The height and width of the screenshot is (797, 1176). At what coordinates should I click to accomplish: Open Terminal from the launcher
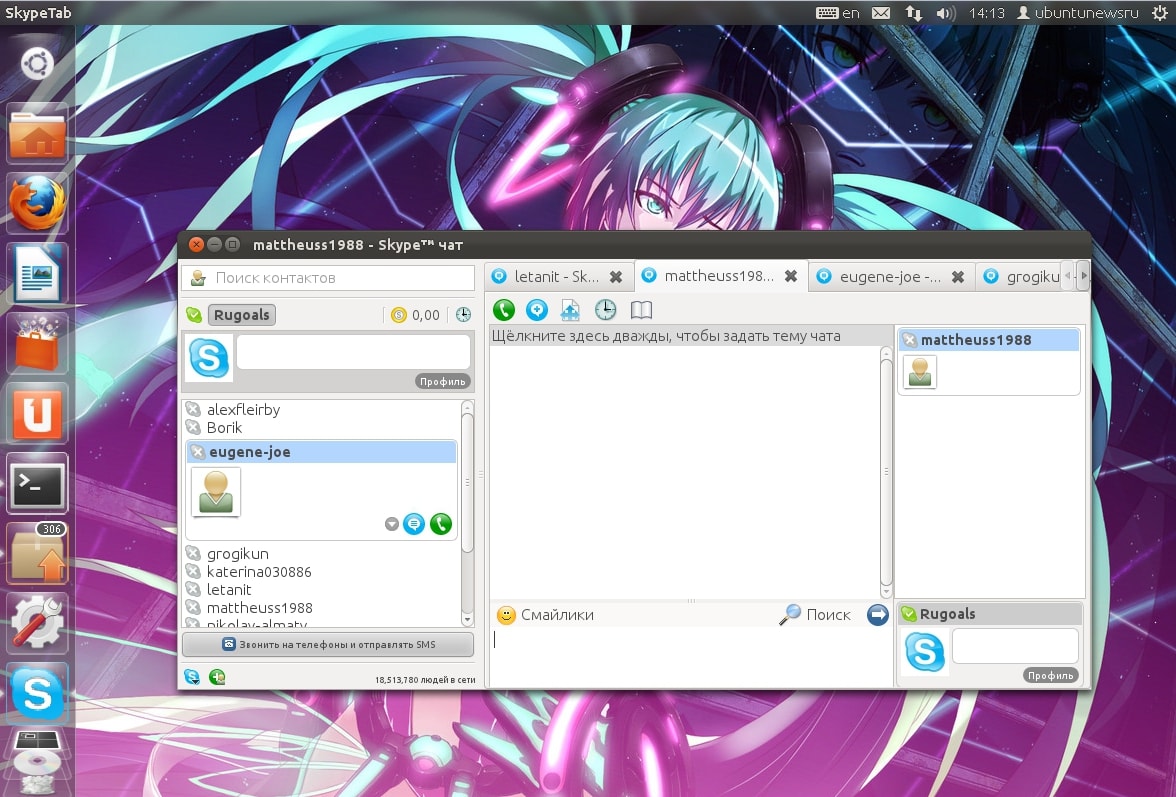click(x=37, y=484)
